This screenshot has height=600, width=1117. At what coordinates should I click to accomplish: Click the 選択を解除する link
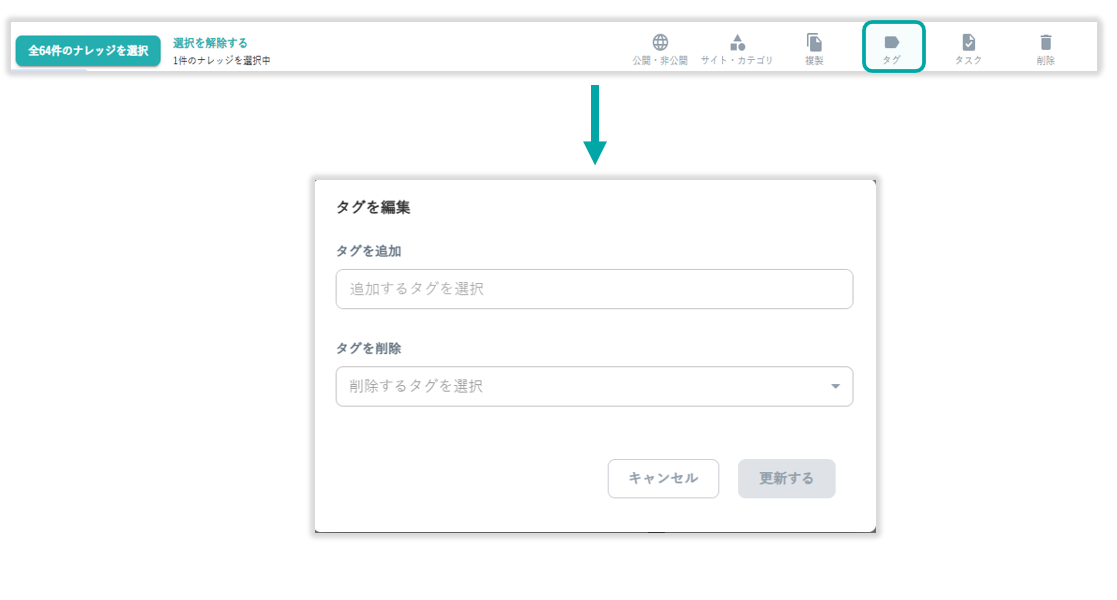(210, 43)
